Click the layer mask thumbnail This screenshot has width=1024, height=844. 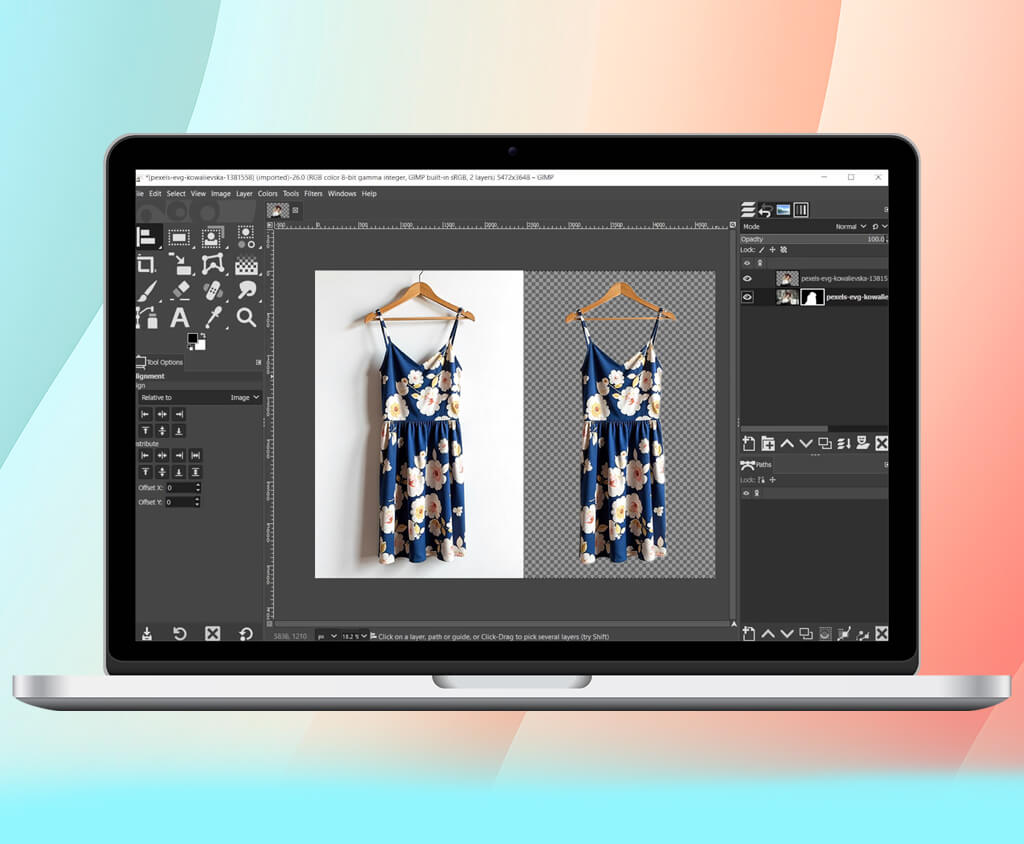tap(812, 297)
